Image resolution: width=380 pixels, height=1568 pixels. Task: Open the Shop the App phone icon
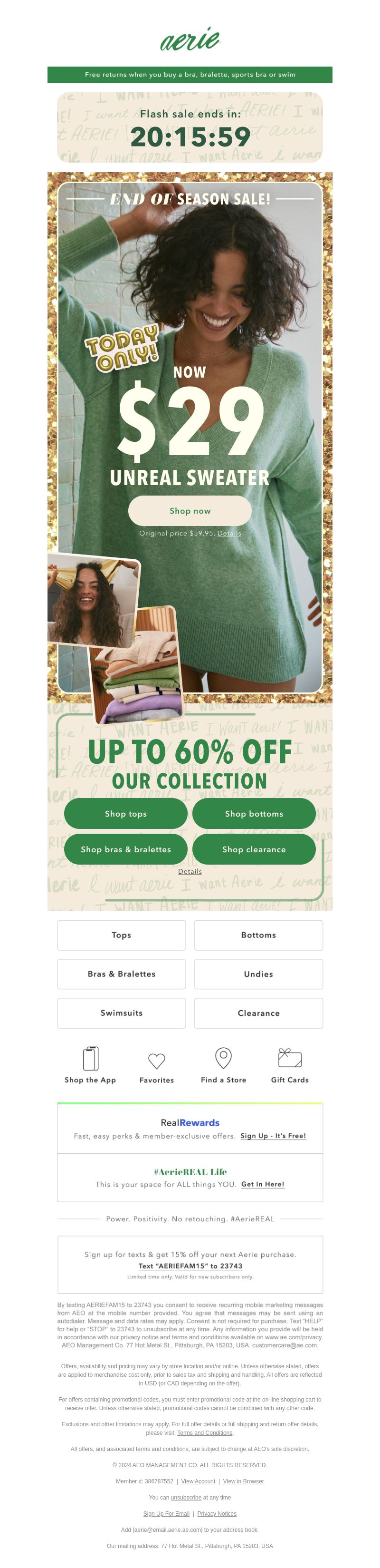click(91, 1059)
